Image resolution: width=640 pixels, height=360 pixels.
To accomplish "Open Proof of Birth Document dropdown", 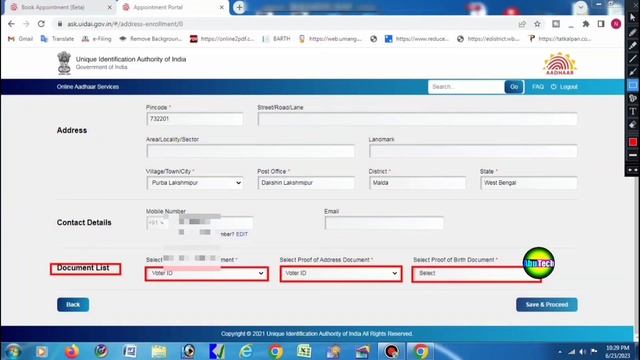I will (x=476, y=273).
